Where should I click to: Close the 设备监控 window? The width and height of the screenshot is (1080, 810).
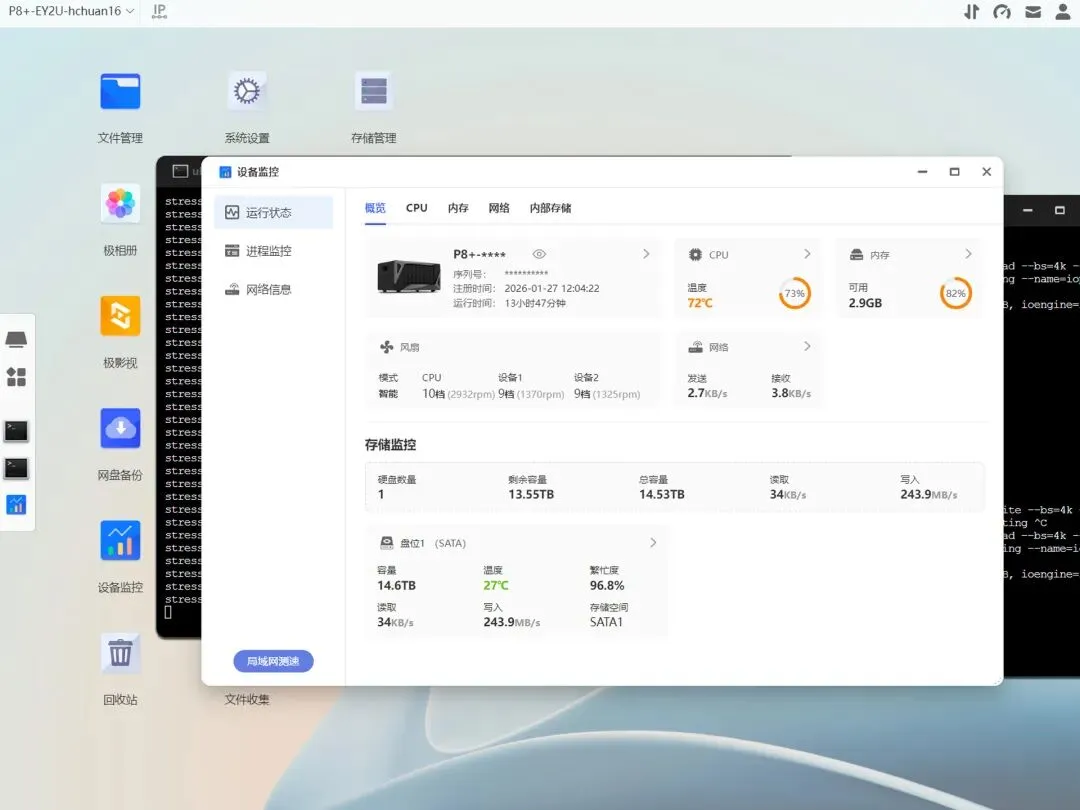point(986,172)
